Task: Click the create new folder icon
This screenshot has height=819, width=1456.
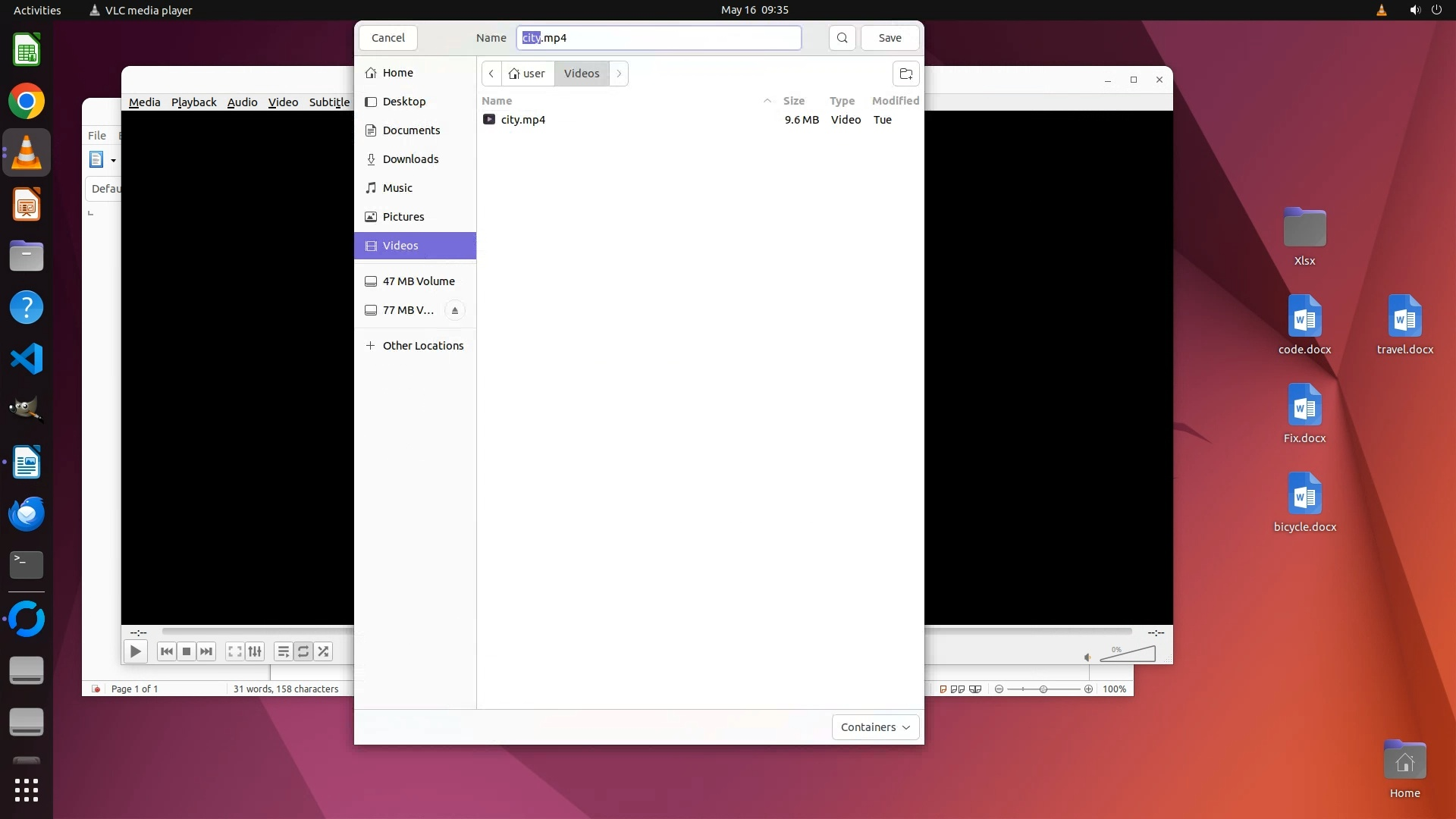Action: tap(905, 74)
